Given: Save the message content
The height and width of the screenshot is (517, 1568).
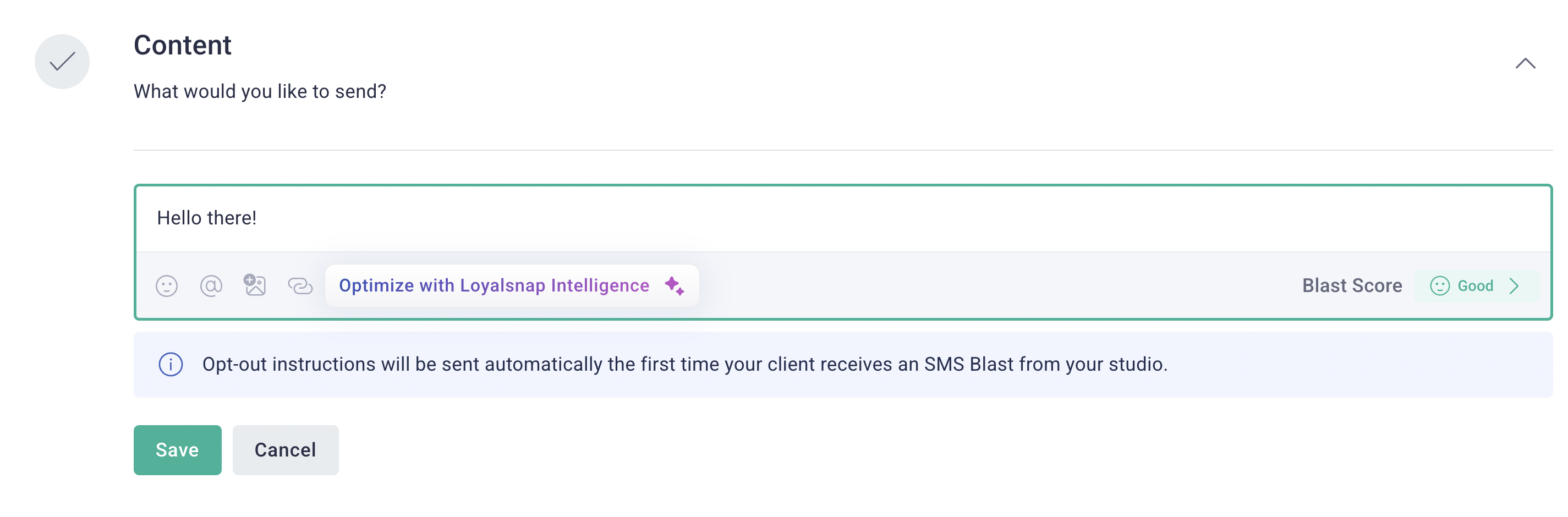Looking at the screenshot, I should point(177,450).
